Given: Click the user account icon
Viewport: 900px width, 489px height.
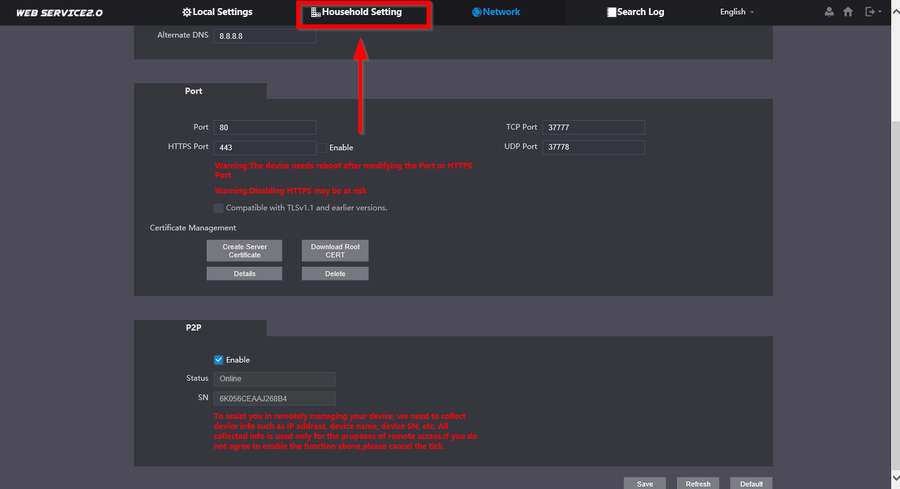Looking at the screenshot, I should click(x=829, y=11).
